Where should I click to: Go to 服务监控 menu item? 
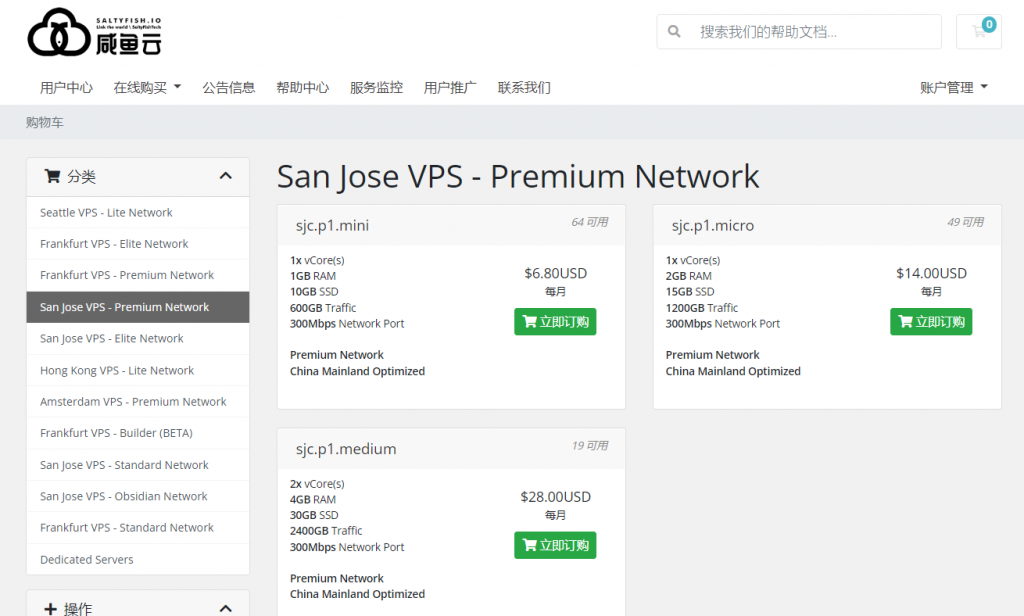tap(376, 87)
